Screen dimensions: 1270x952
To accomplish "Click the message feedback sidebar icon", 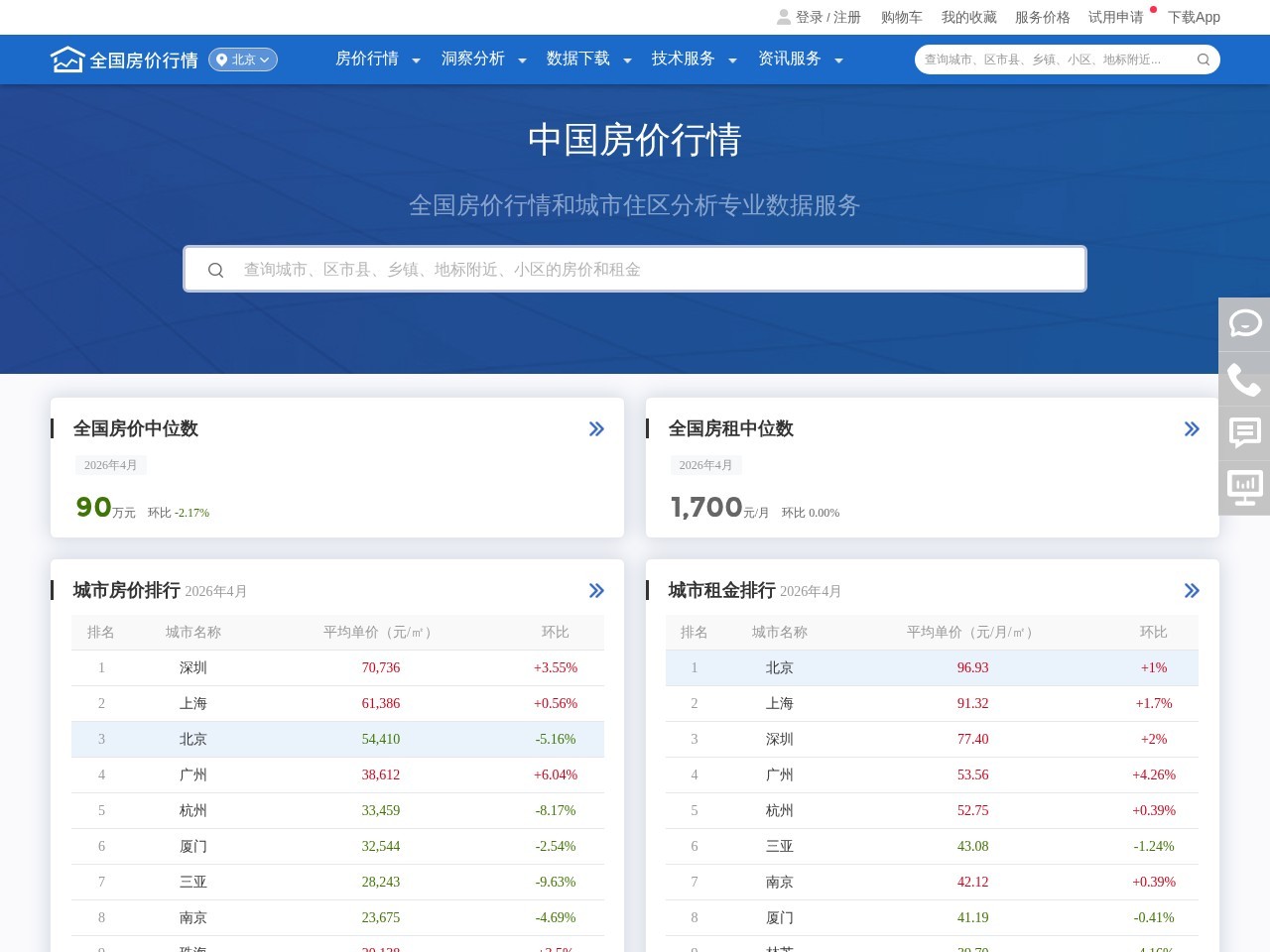I will pos(1244,433).
